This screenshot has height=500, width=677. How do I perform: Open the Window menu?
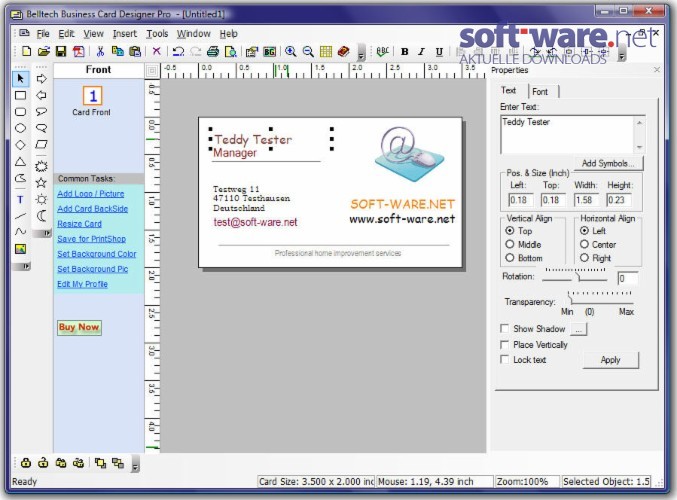193,34
